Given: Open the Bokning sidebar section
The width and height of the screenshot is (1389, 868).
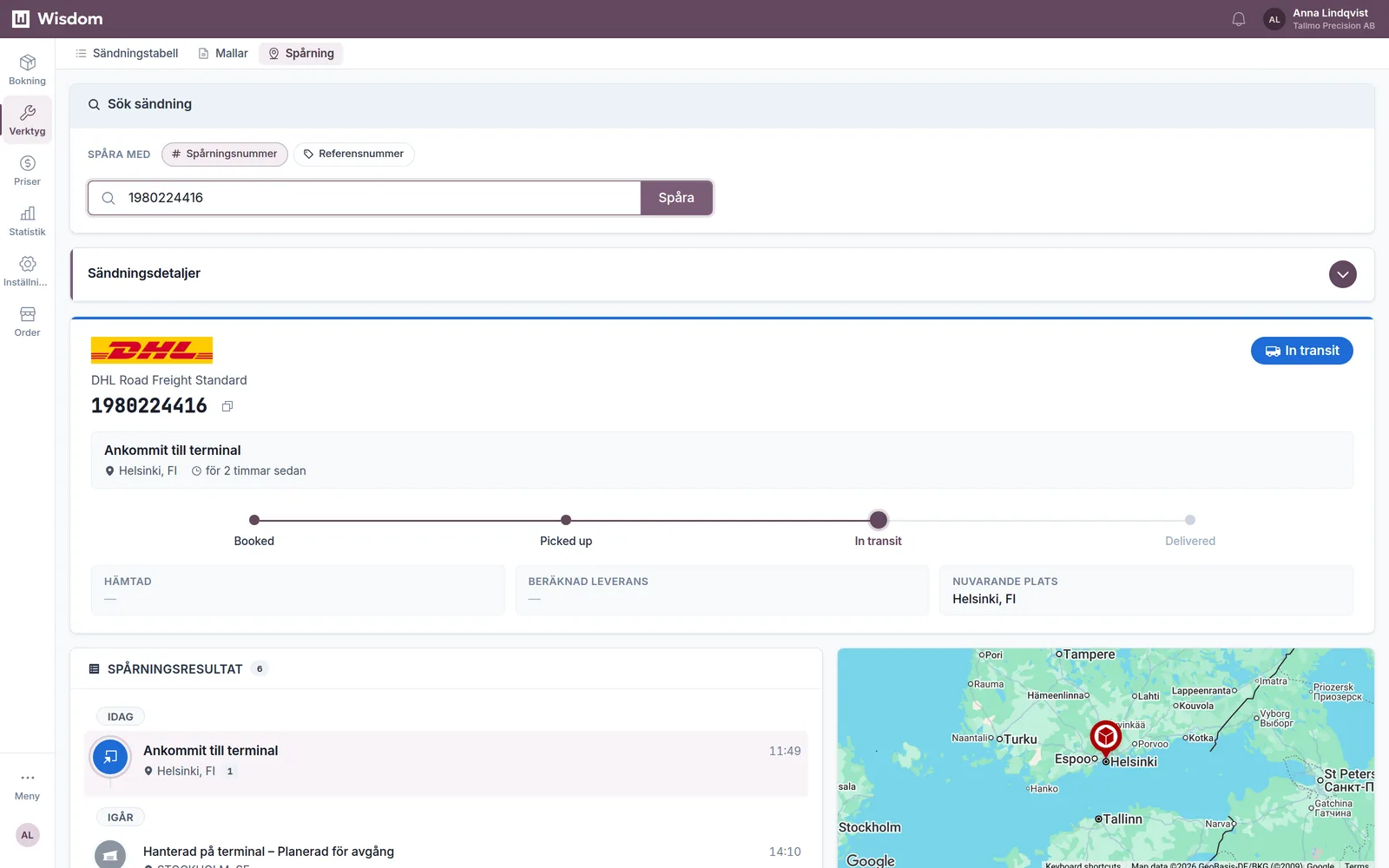Looking at the screenshot, I should click(x=27, y=69).
